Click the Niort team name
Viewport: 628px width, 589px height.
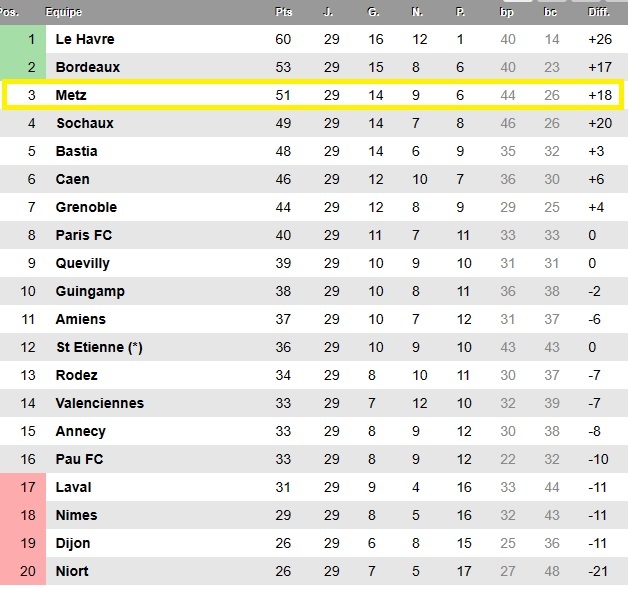coord(73,571)
